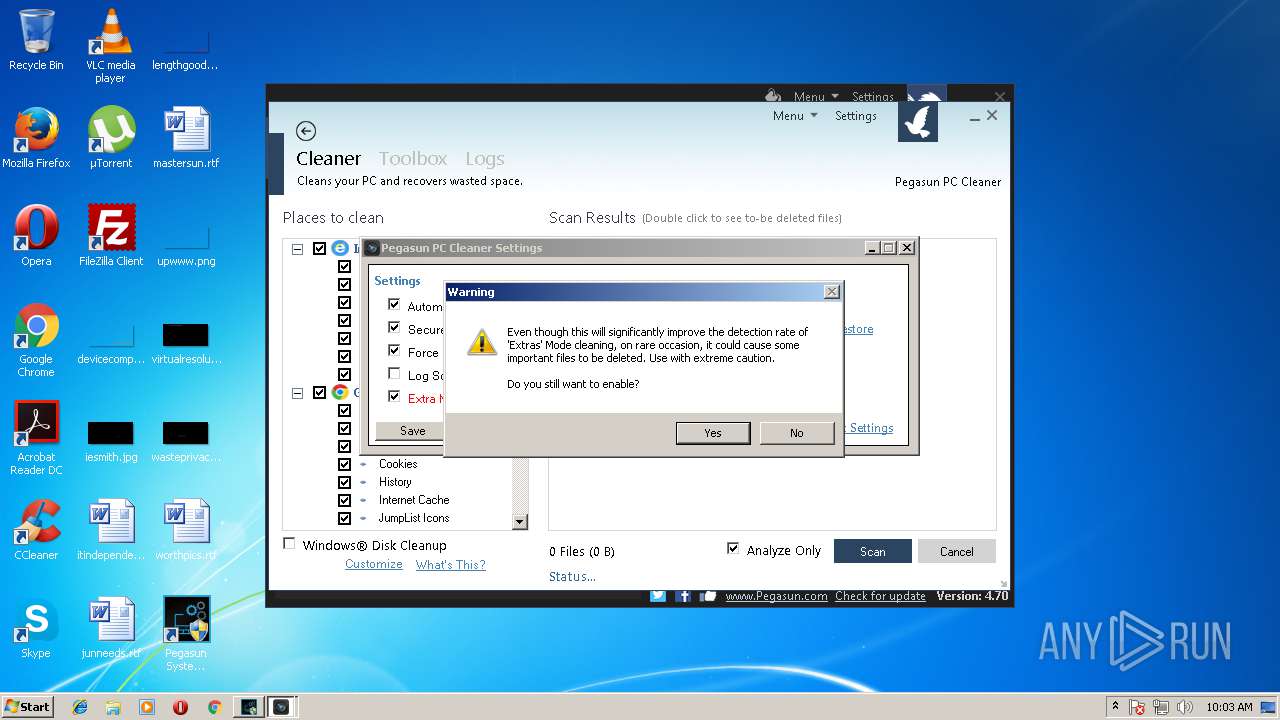Collapse the Google Chrome tree group
Viewport: 1280px width, 720px height.
[x=297, y=393]
